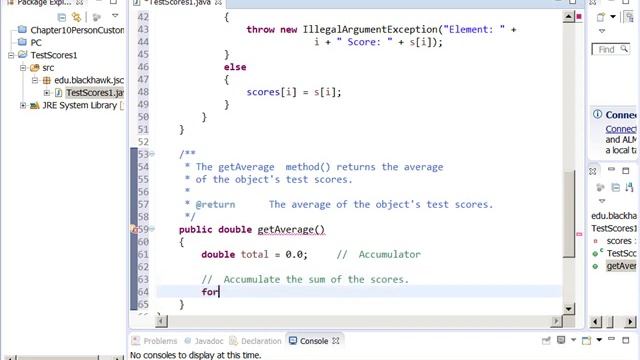
Task: Open the Connect link
Action: pyautogui.click(x=620, y=129)
